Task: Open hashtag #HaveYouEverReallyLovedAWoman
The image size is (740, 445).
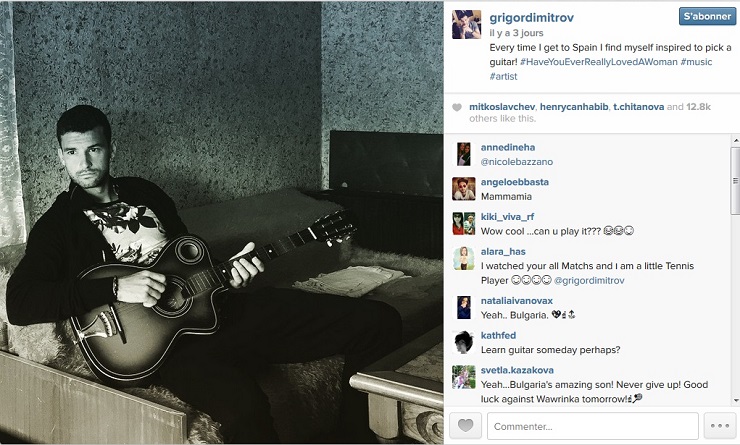Action: click(x=598, y=62)
